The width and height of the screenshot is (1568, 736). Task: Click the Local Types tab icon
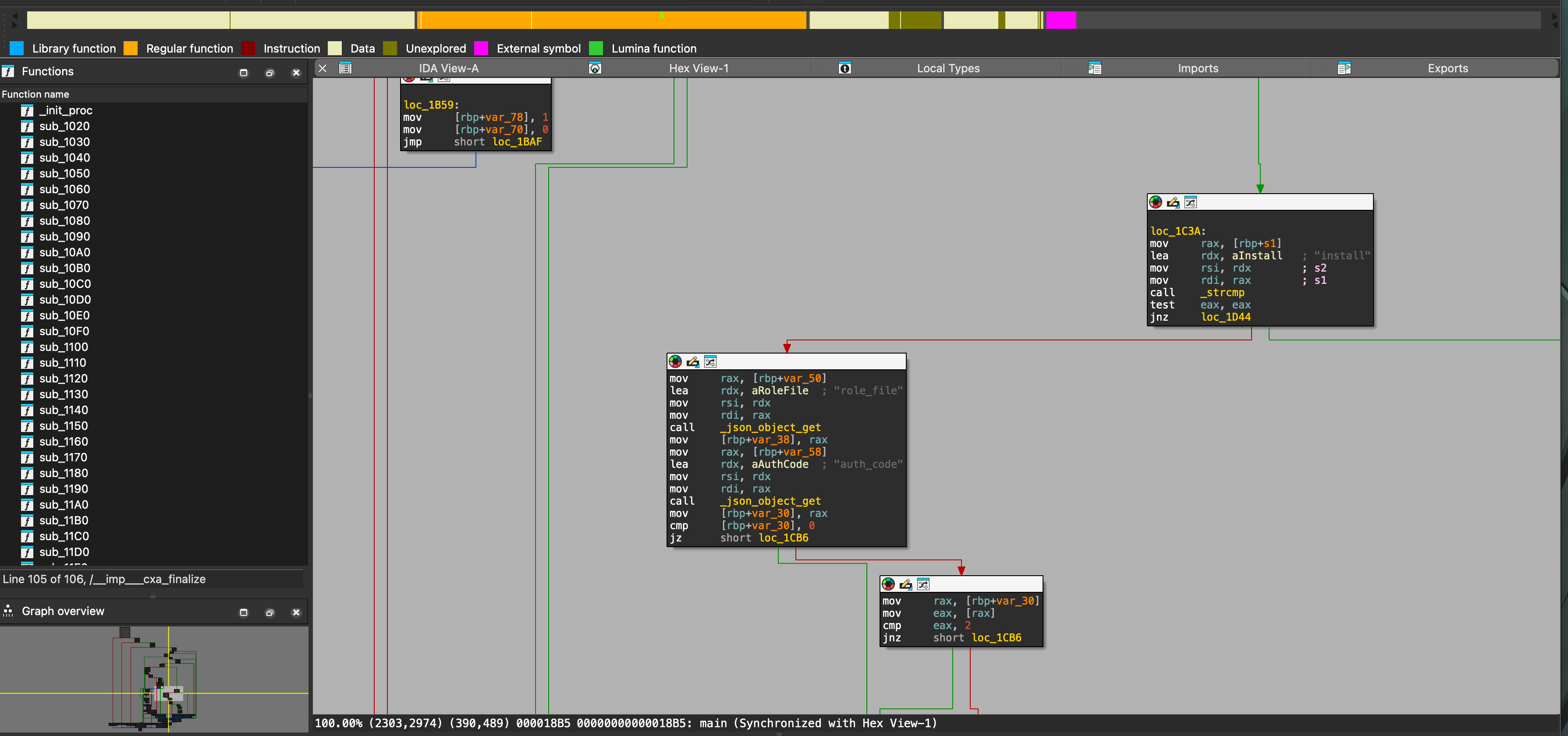844,68
